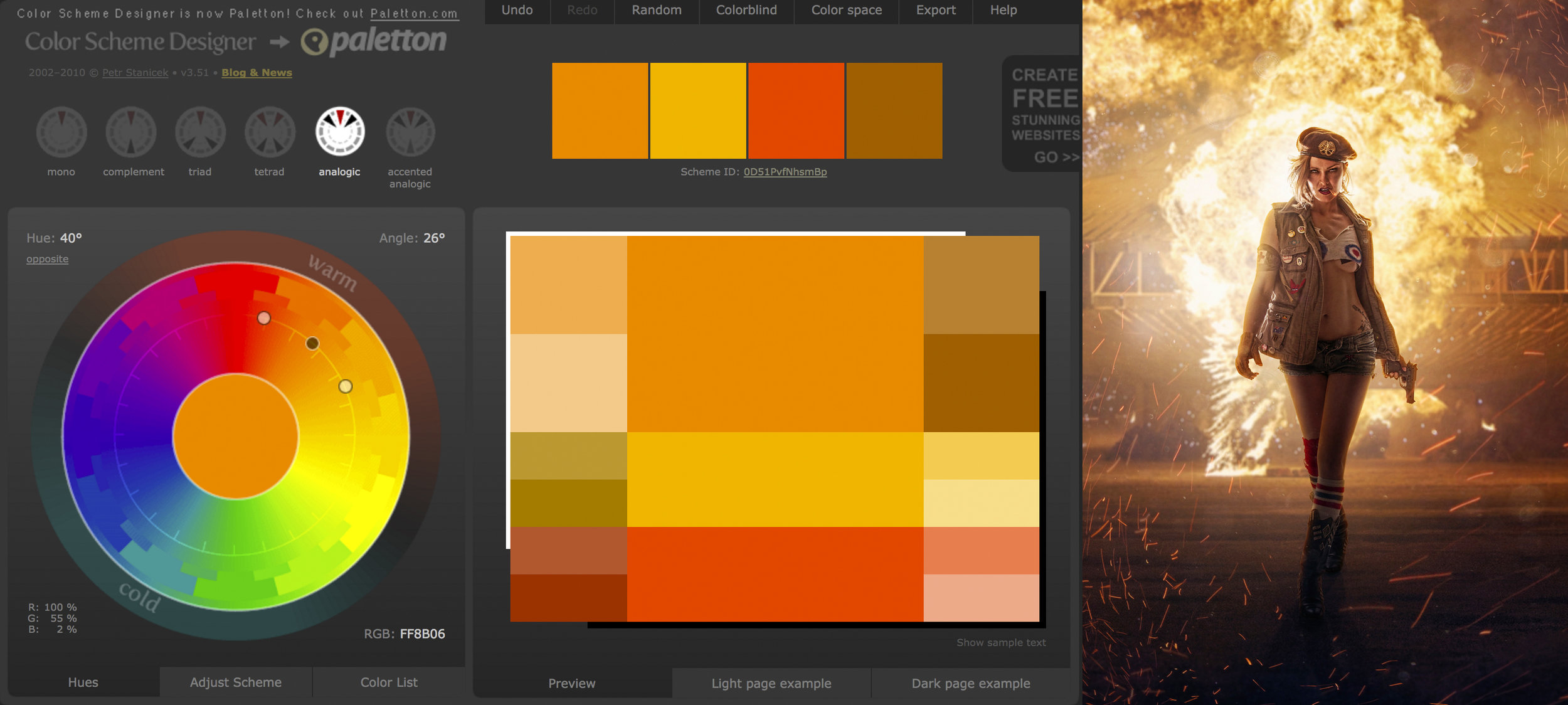Select the yellow secondary color swatch

click(x=698, y=110)
